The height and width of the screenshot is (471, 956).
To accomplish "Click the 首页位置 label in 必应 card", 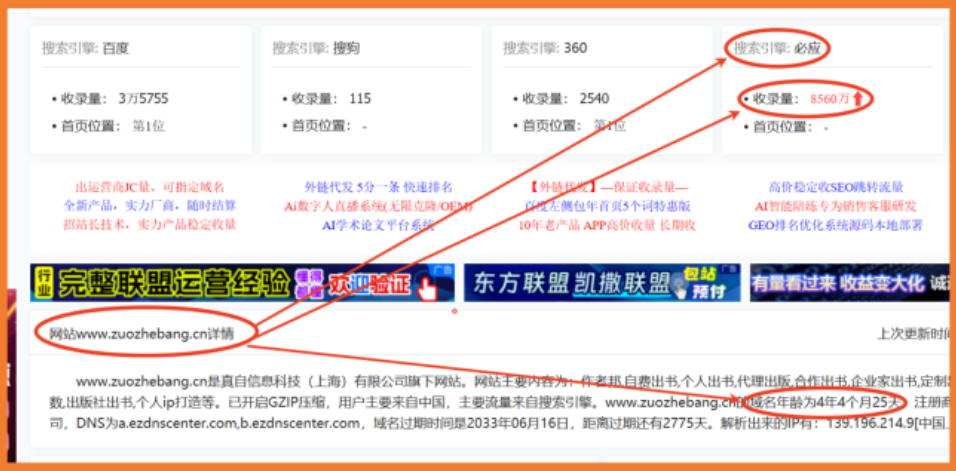I will point(783,127).
